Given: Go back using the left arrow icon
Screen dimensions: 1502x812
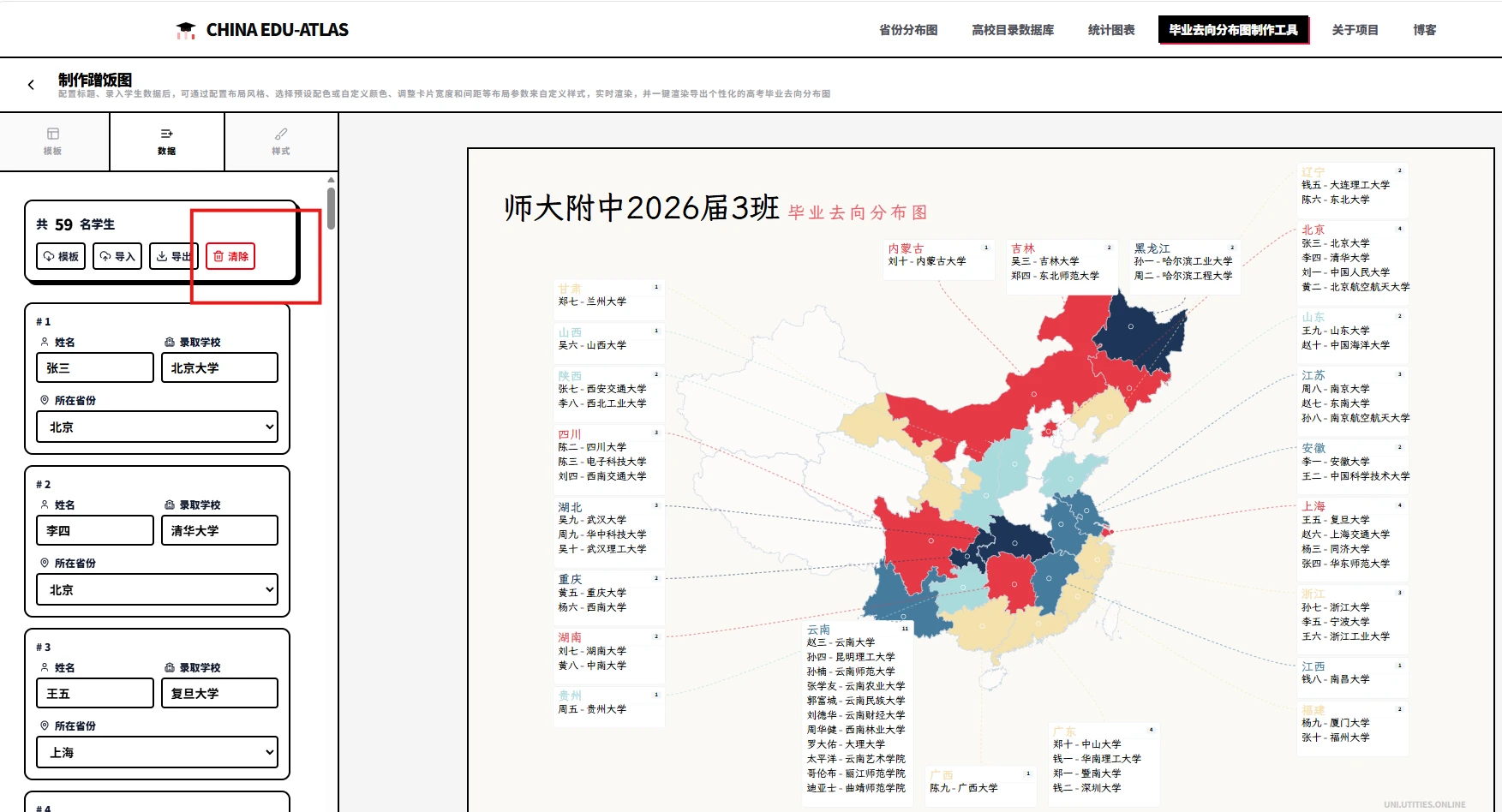Looking at the screenshot, I should pos(31,85).
